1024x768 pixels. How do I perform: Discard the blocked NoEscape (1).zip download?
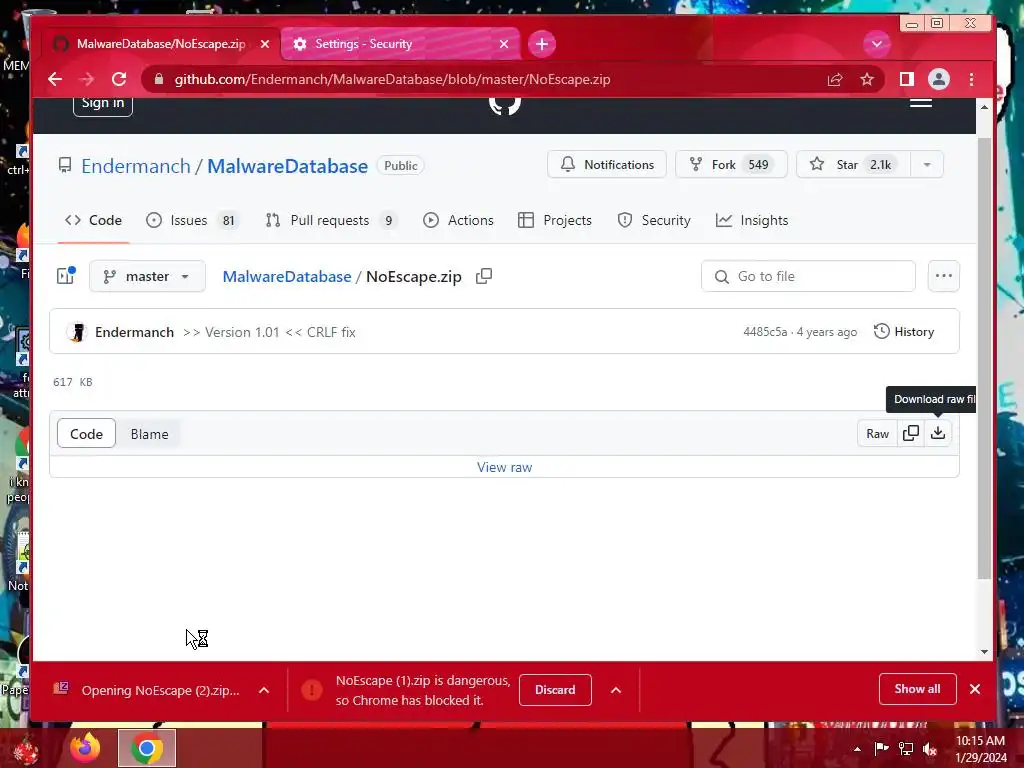555,690
